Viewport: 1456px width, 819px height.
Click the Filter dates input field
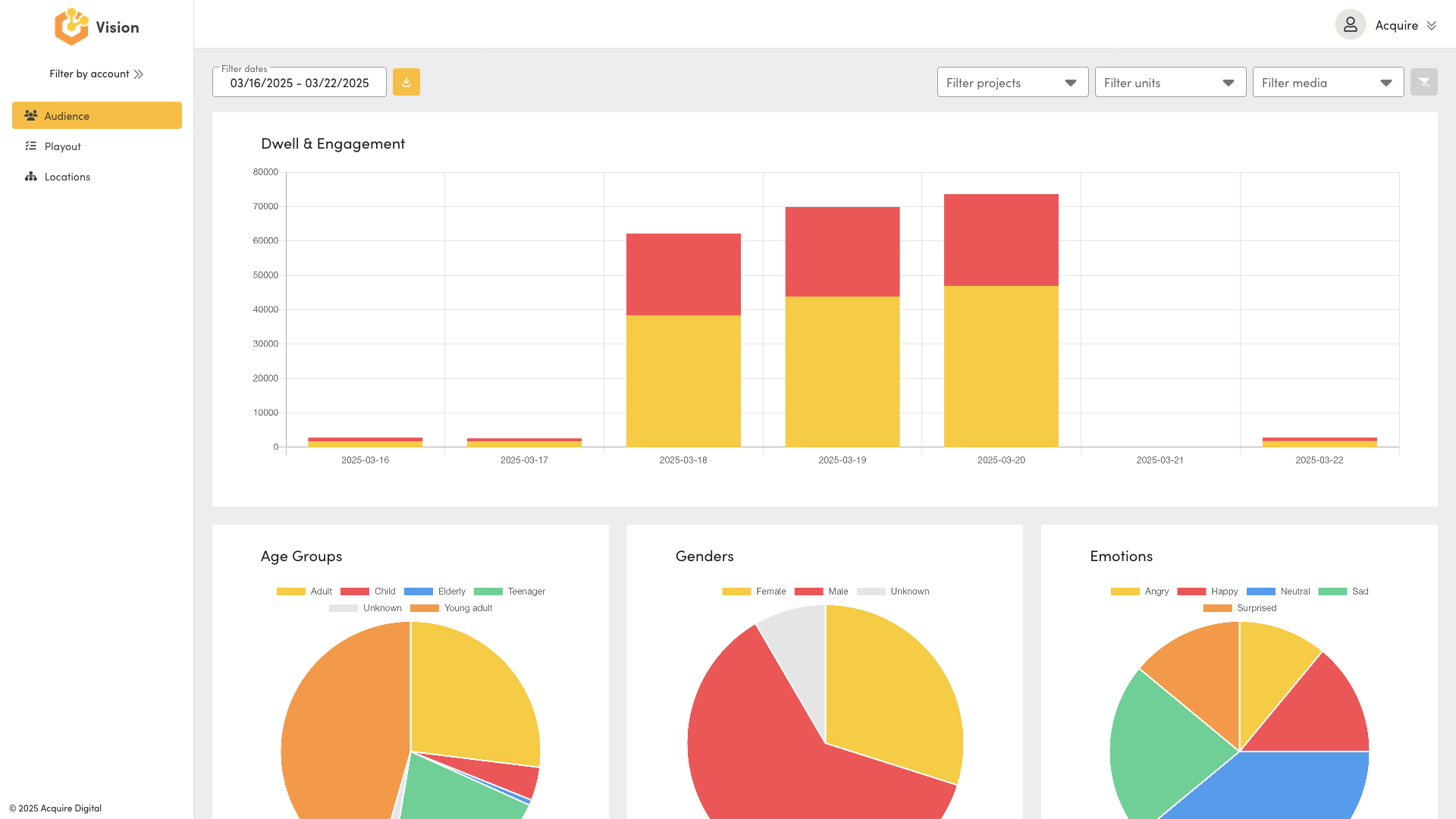point(300,82)
